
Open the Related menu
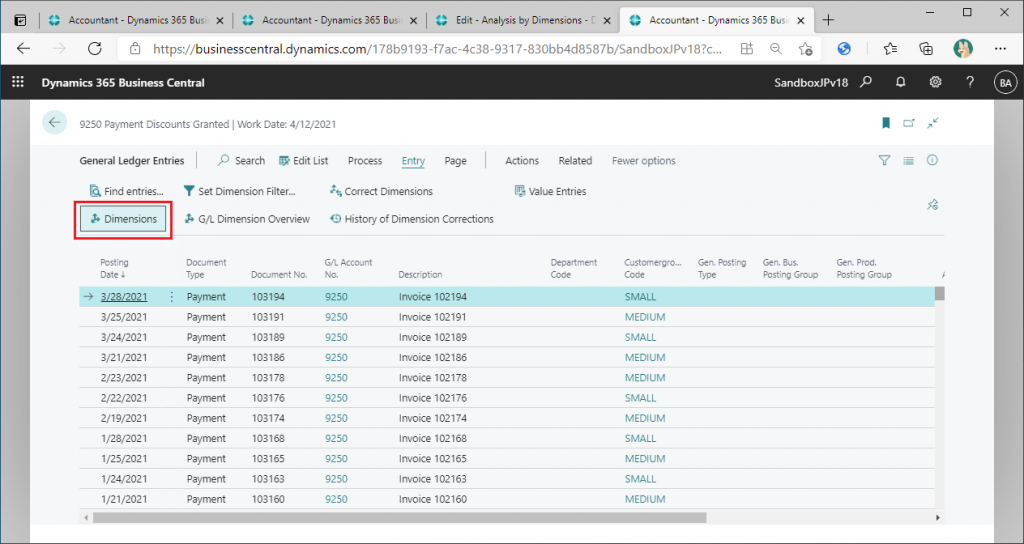(x=575, y=161)
